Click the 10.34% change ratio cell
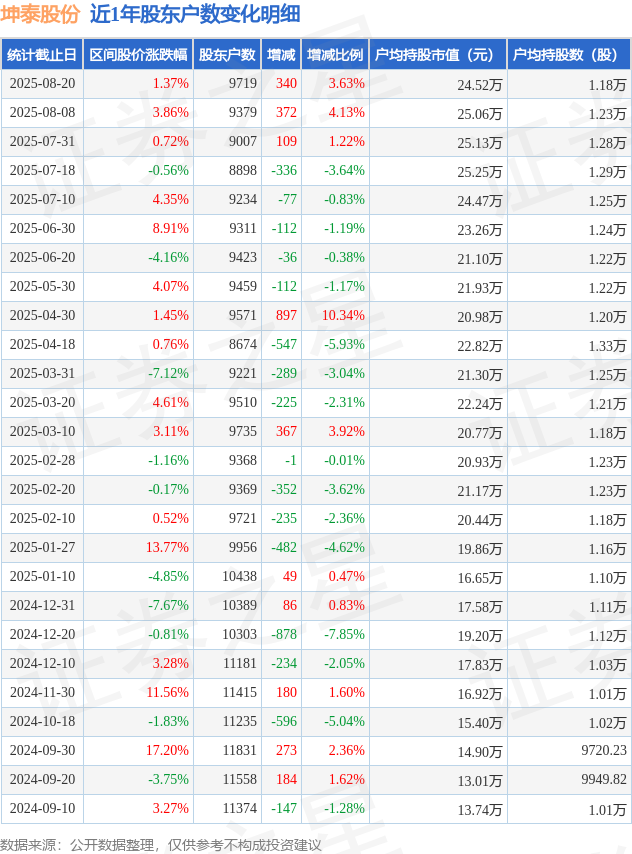Viewport: 632px width, 854px height. coord(343,315)
